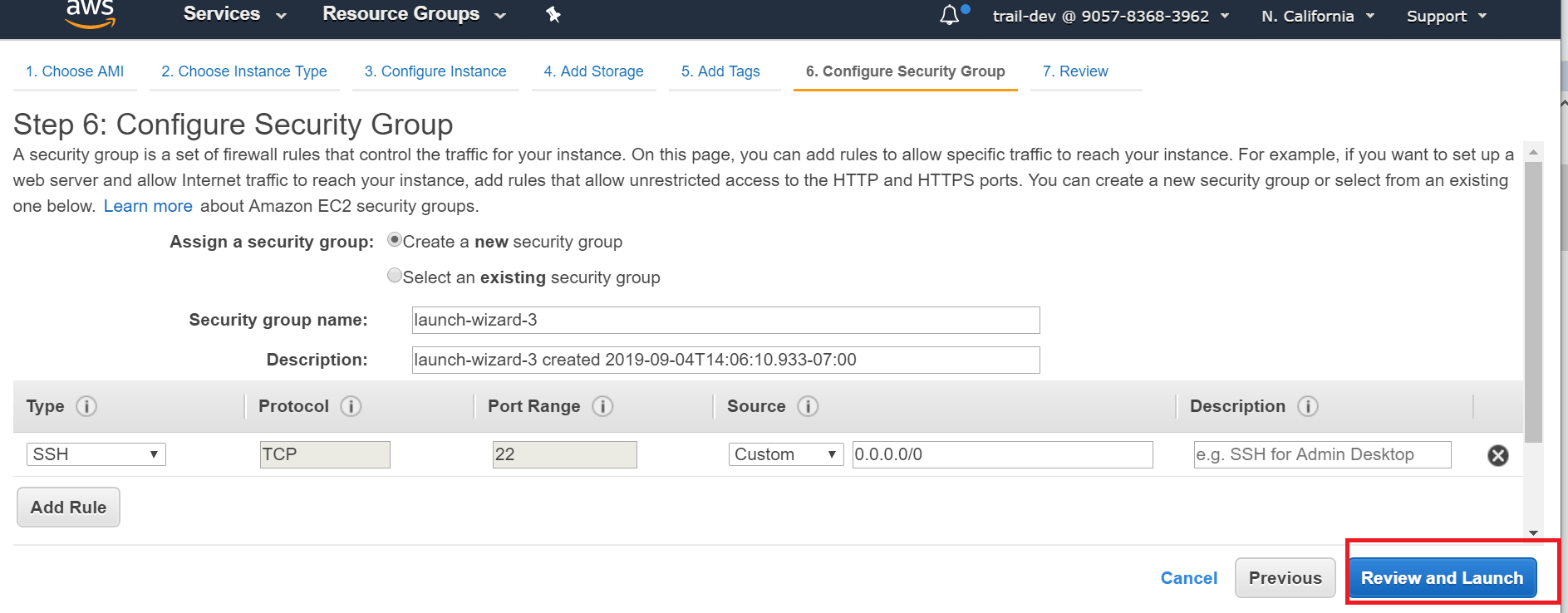Image resolution: width=1568 pixels, height=613 pixels.
Task: Click the AWS logo home icon
Action: pos(90,14)
